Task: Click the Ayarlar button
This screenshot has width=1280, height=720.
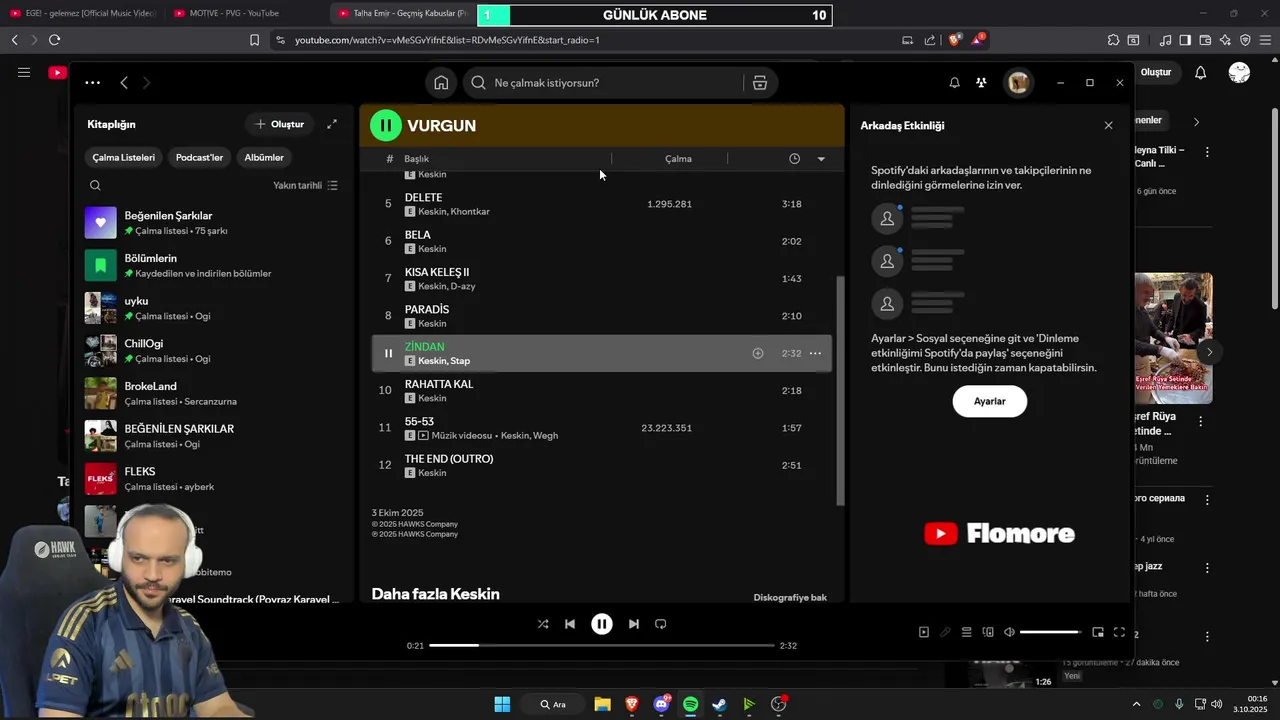Action: click(x=989, y=401)
